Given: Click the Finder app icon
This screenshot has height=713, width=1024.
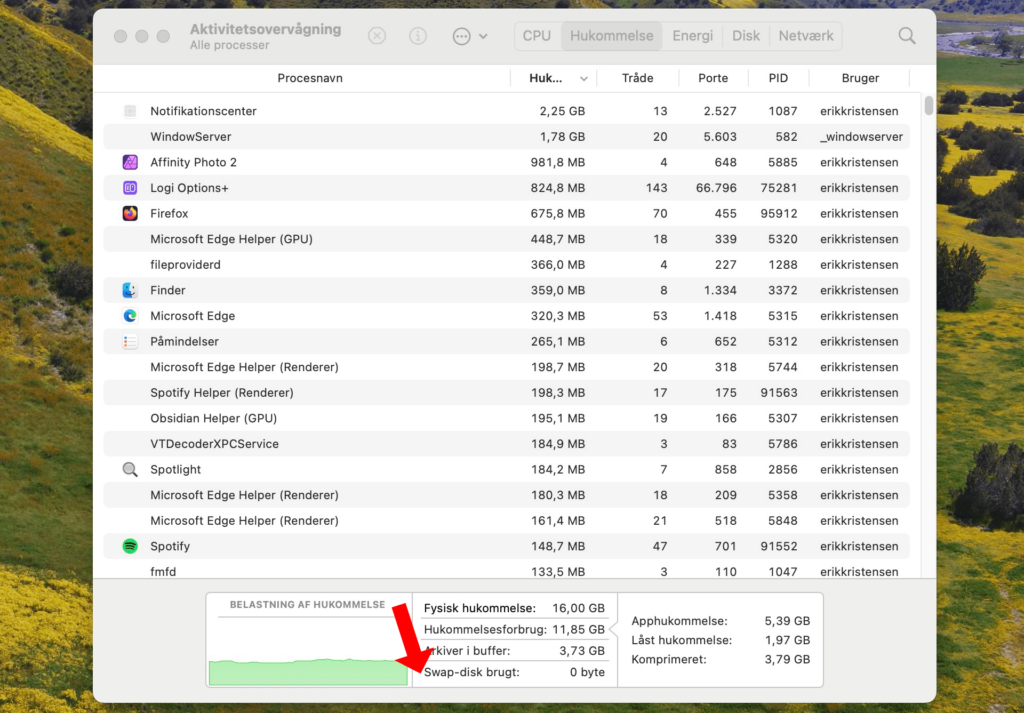Looking at the screenshot, I should click(130, 290).
